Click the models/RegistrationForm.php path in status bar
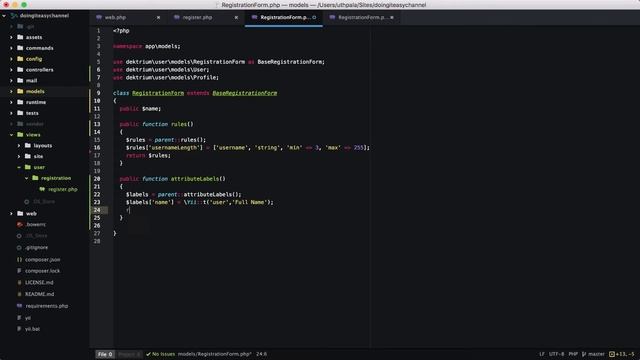640x360 pixels. pos(214,354)
